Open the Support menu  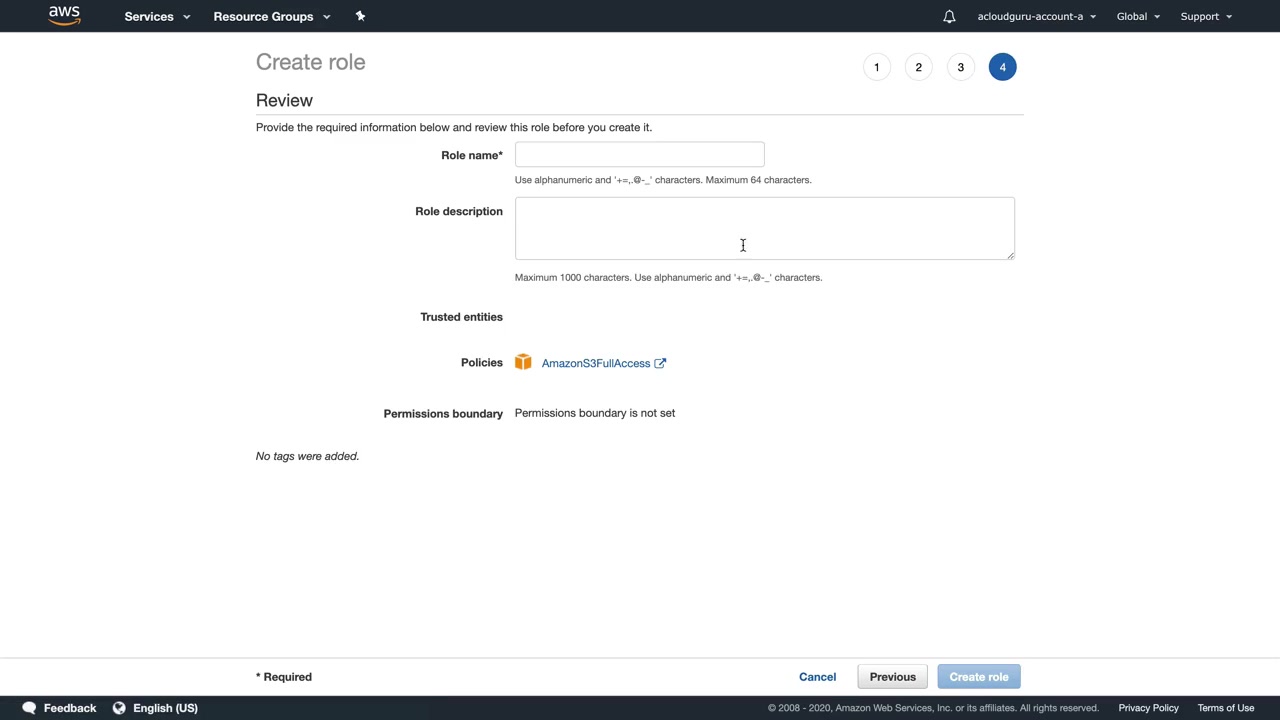(1206, 16)
